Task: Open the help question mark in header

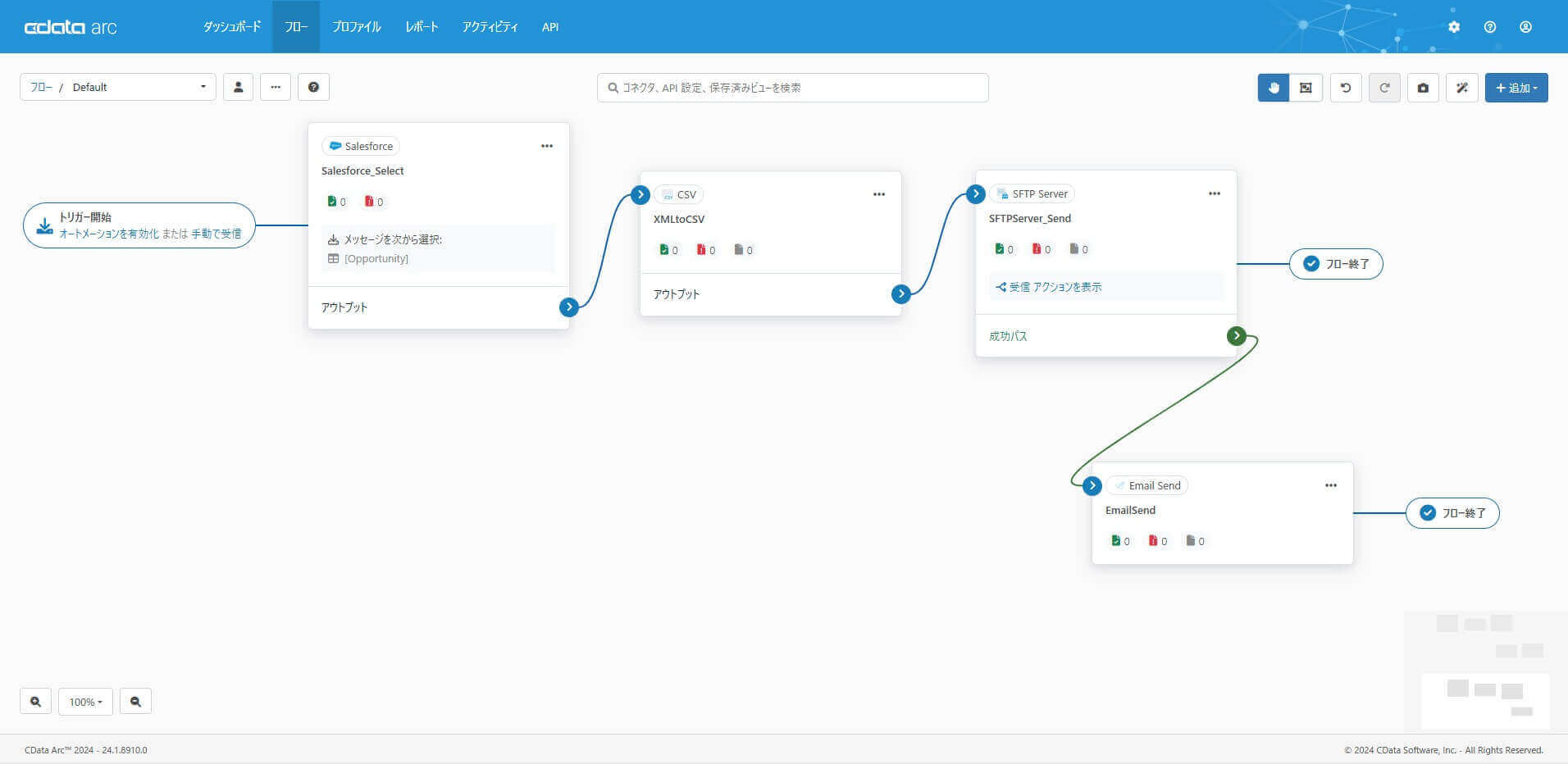Action: click(1490, 27)
